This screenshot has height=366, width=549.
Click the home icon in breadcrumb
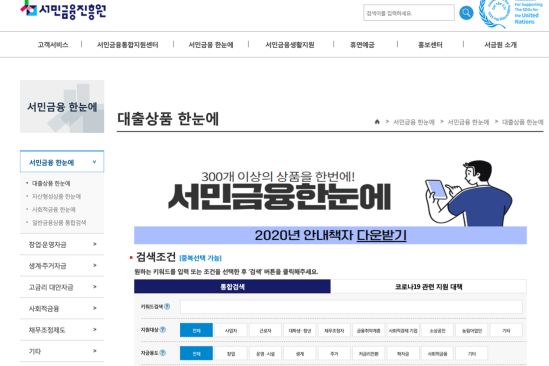pyautogui.click(x=377, y=122)
